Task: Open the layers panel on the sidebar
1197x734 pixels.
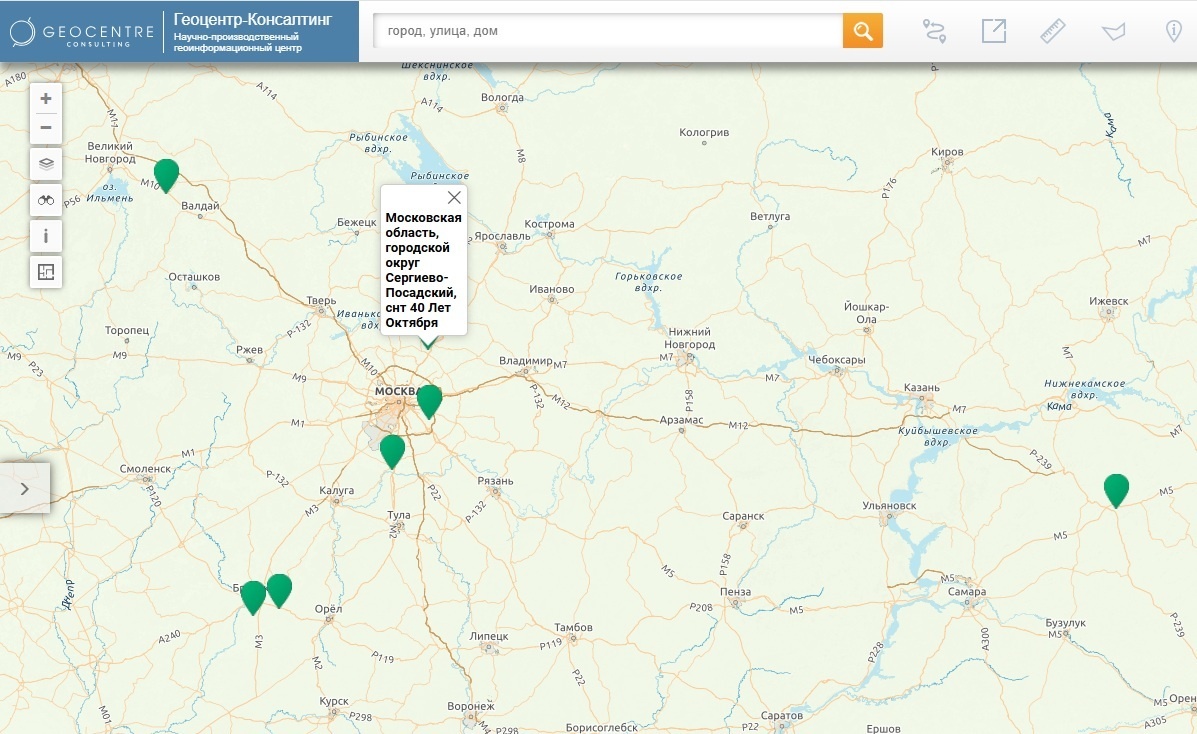Action: click(x=45, y=163)
